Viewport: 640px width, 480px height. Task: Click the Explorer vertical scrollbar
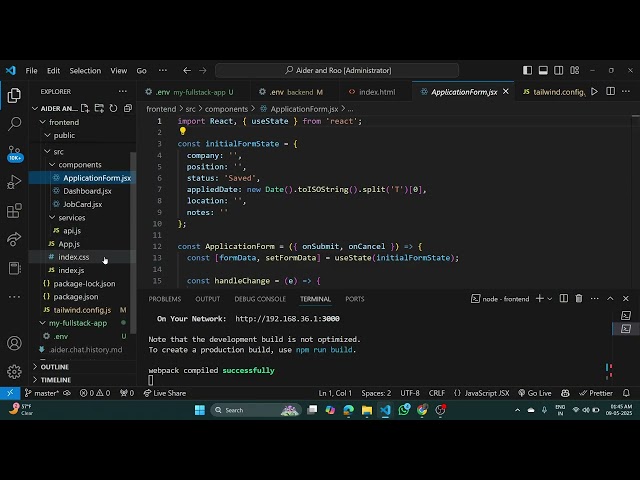[x=133, y=243]
